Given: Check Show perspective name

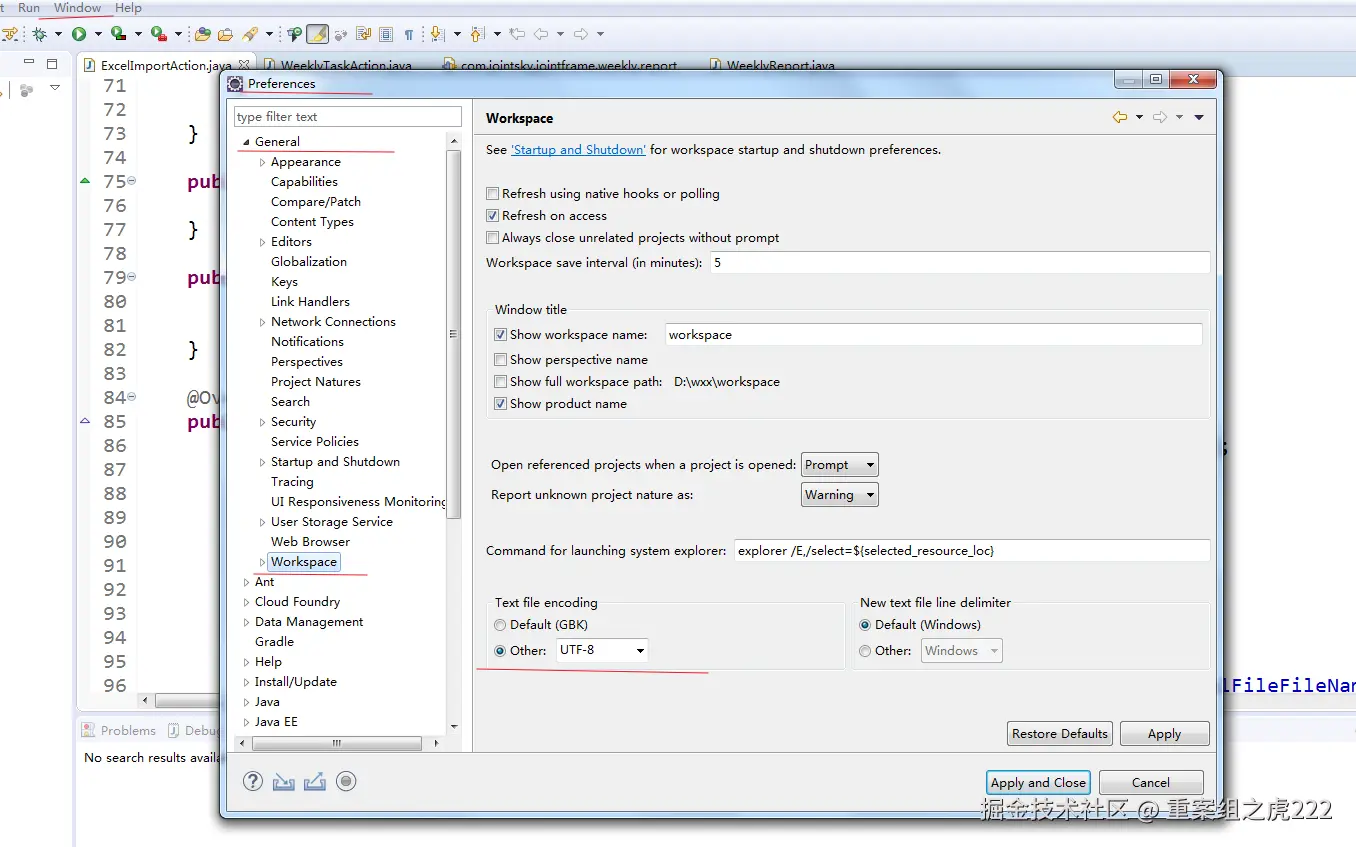Looking at the screenshot, I should click(x=500, y=360).
